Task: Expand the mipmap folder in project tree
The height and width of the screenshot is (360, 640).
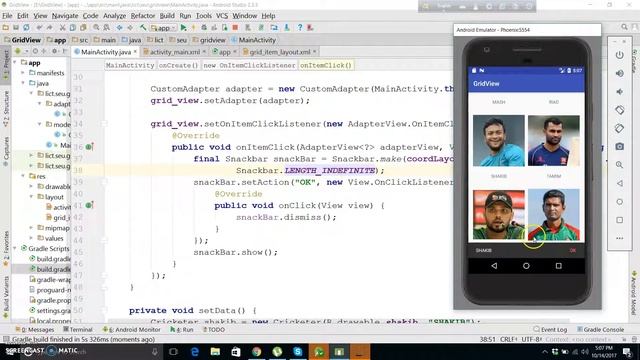Action: [x=31, y=228]
